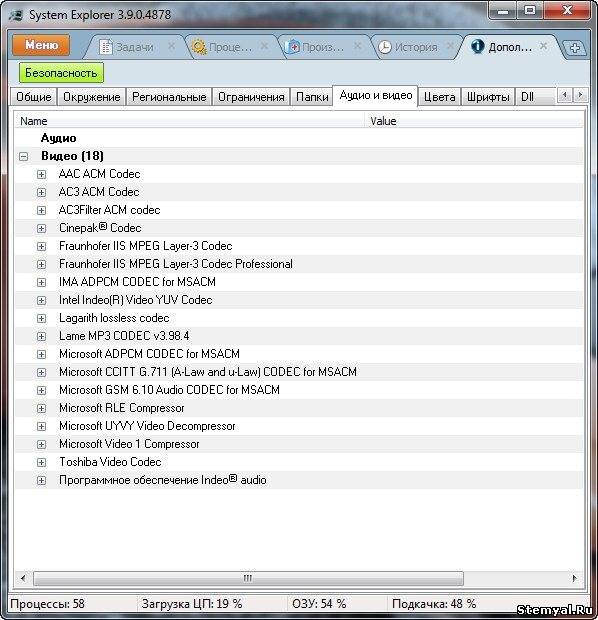This screenshot has width=598, height=620.
Task: Select the Аудио group row
Action: click(x=299, y=138)
